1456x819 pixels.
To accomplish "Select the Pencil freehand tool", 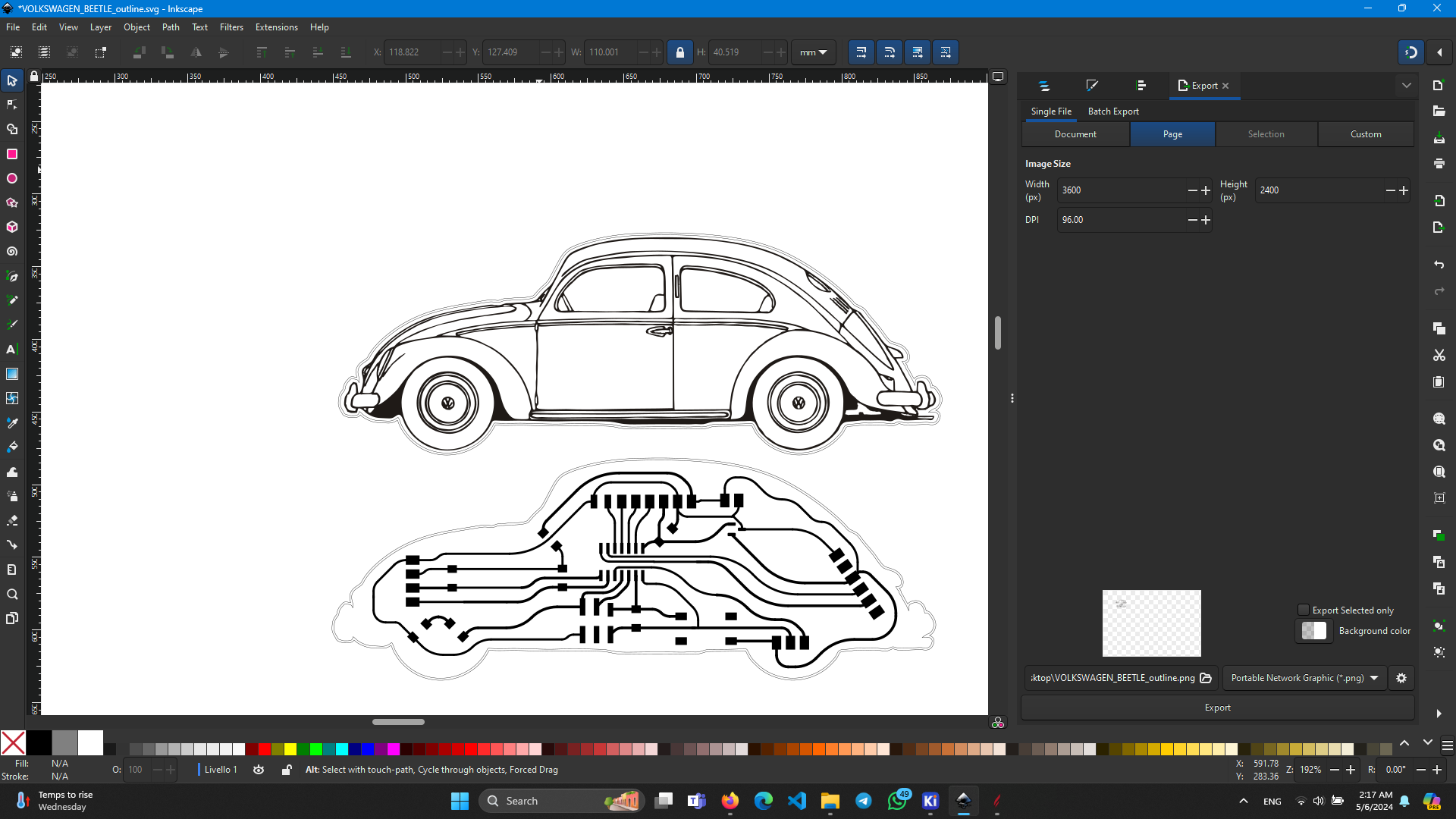I will coord(12,300).
